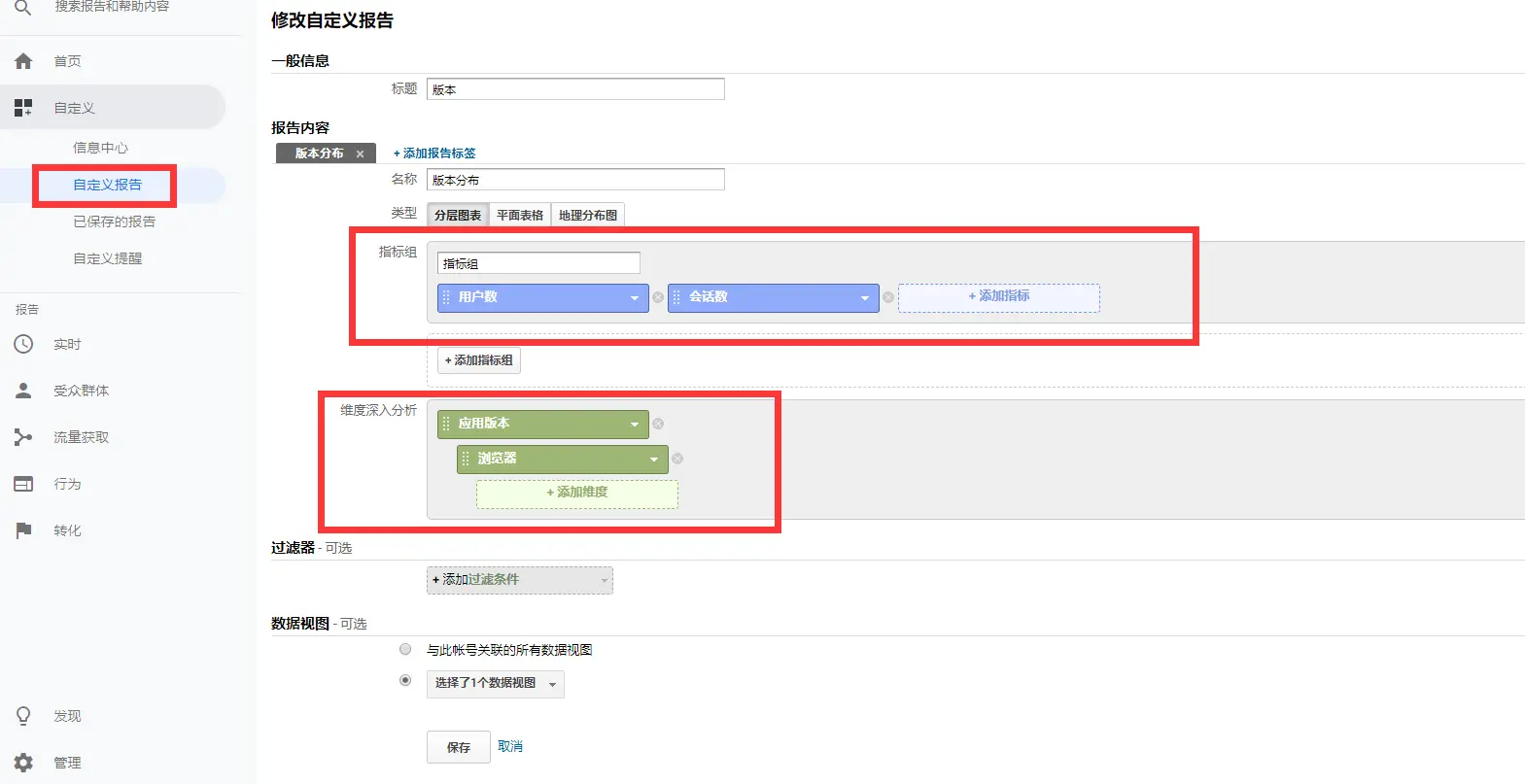Screen dimensions: 1525x784
Task: Remove the 应用版本 dimension with its x icon
Action: pyautogui.click(x=658, y=424)
